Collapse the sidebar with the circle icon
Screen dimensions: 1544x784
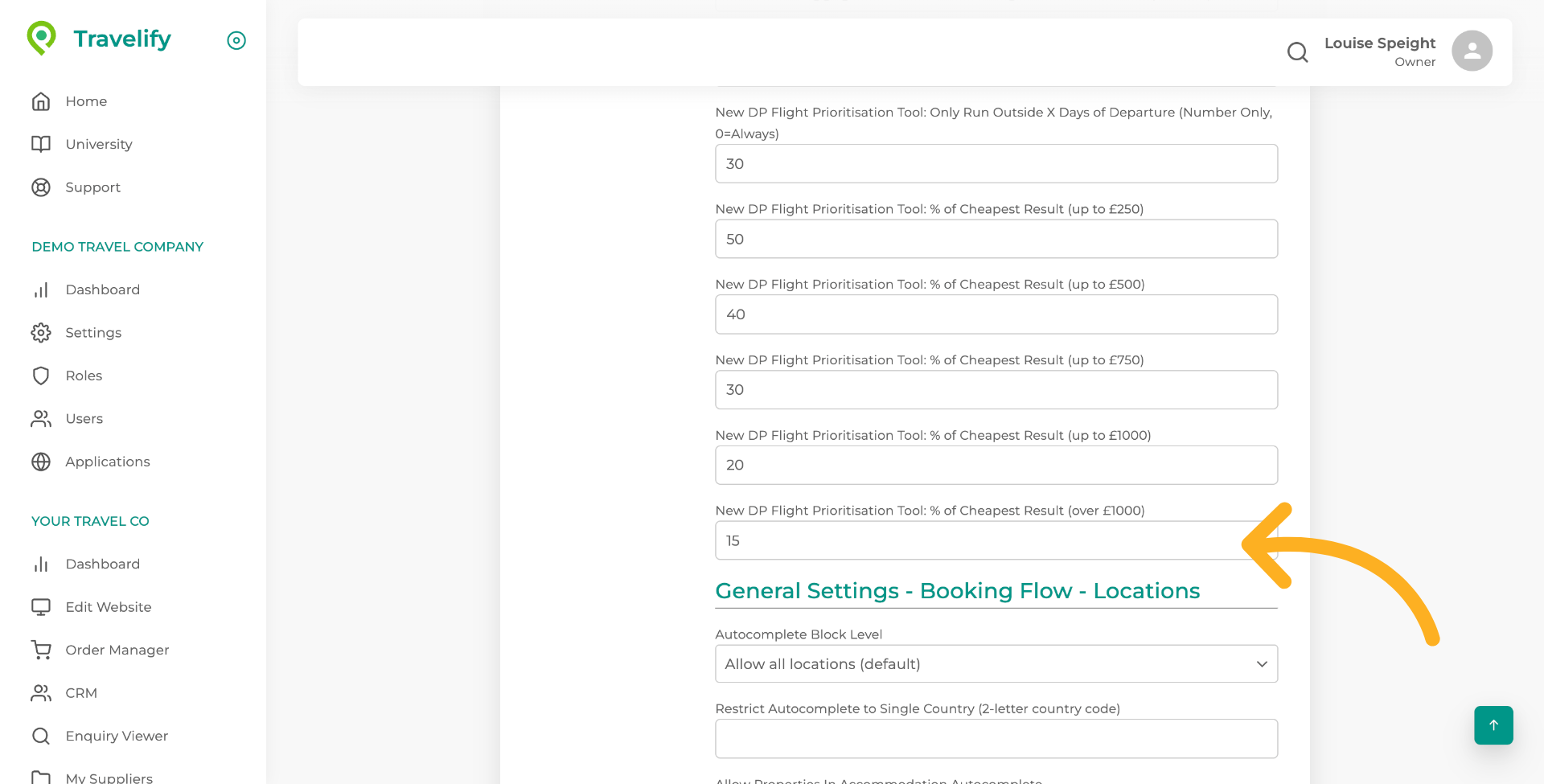236,40
